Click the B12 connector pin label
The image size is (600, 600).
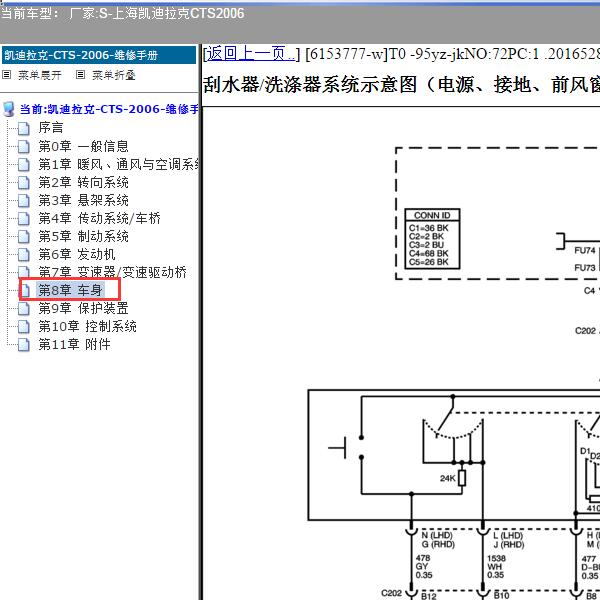429,595
